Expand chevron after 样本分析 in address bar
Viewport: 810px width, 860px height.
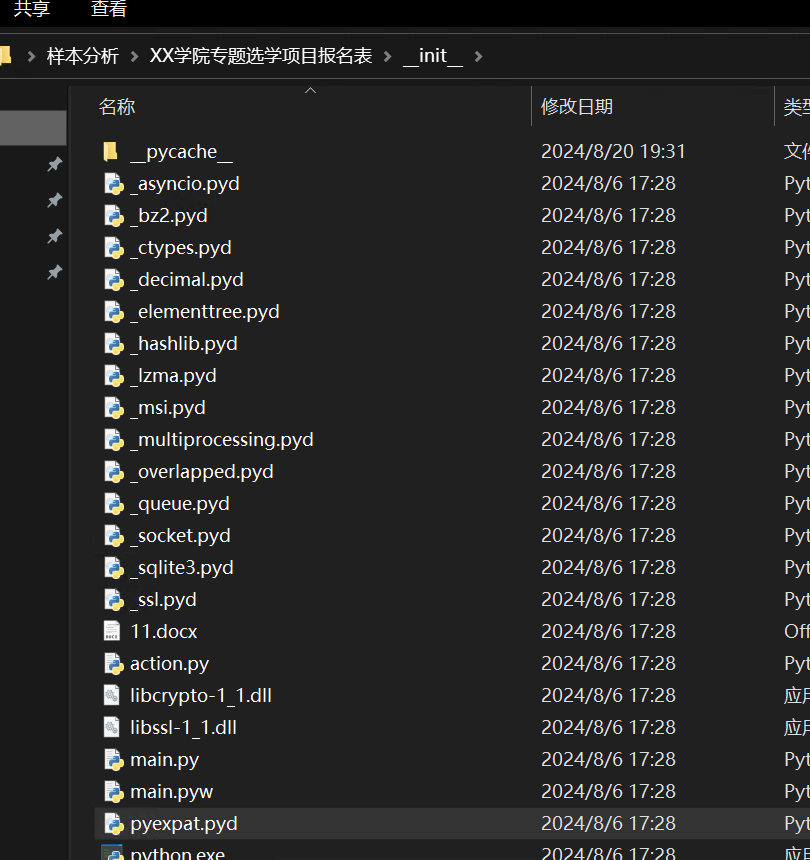coord(134,56)
